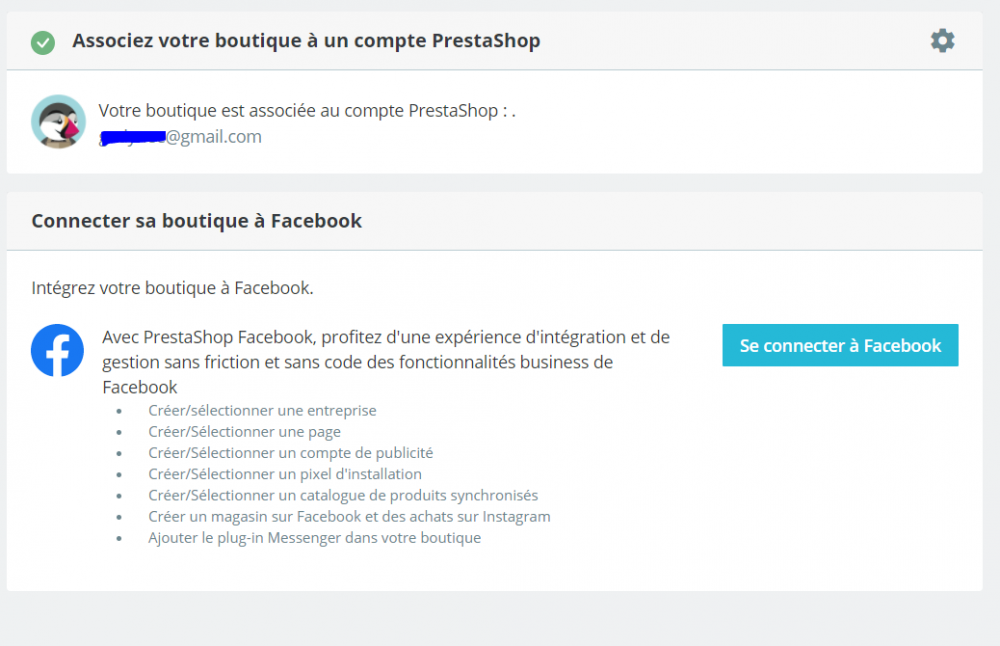Click the PrestaShop Facebook description paragraph
Viewport: 1000px width, 646px height.
(x=386, y=361)
